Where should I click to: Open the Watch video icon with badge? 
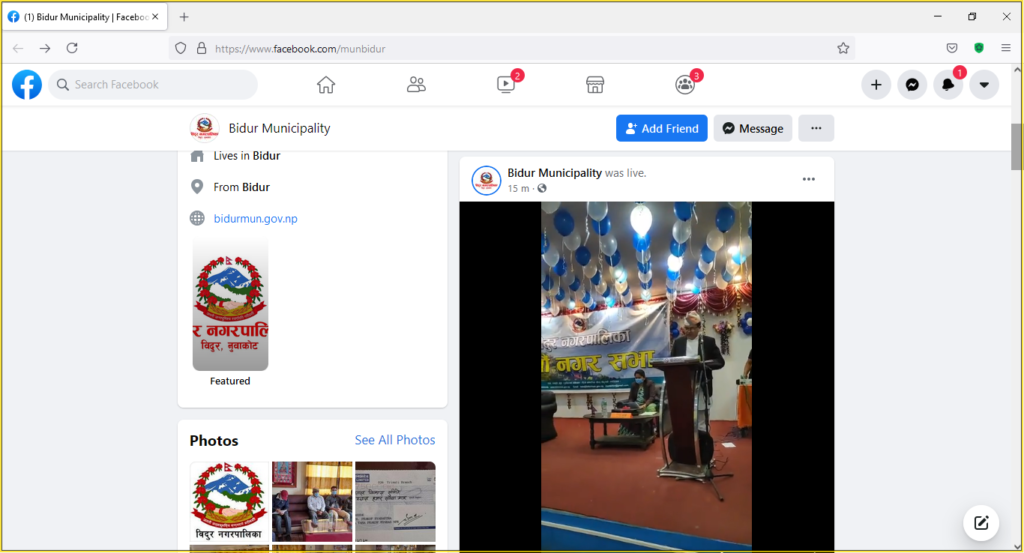pos(506,85)
